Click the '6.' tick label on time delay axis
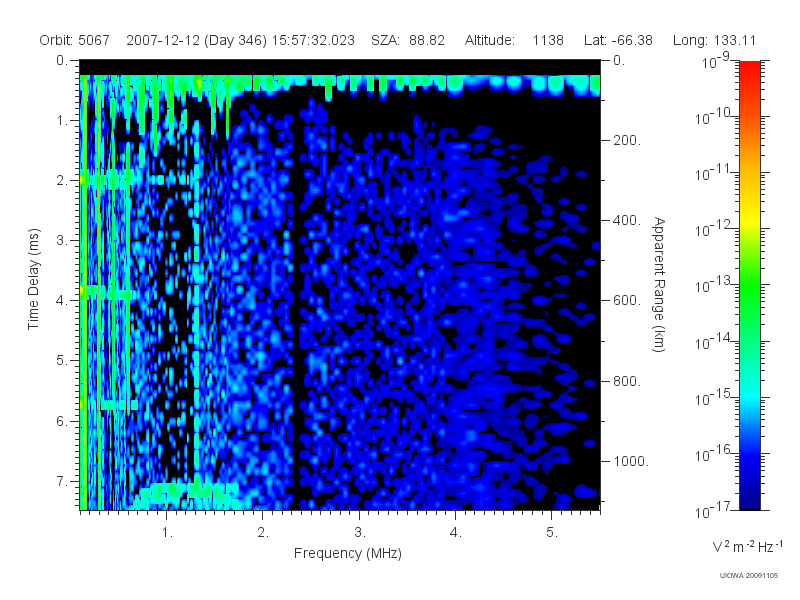Screen dimensions: 800x600 [62, 421]
